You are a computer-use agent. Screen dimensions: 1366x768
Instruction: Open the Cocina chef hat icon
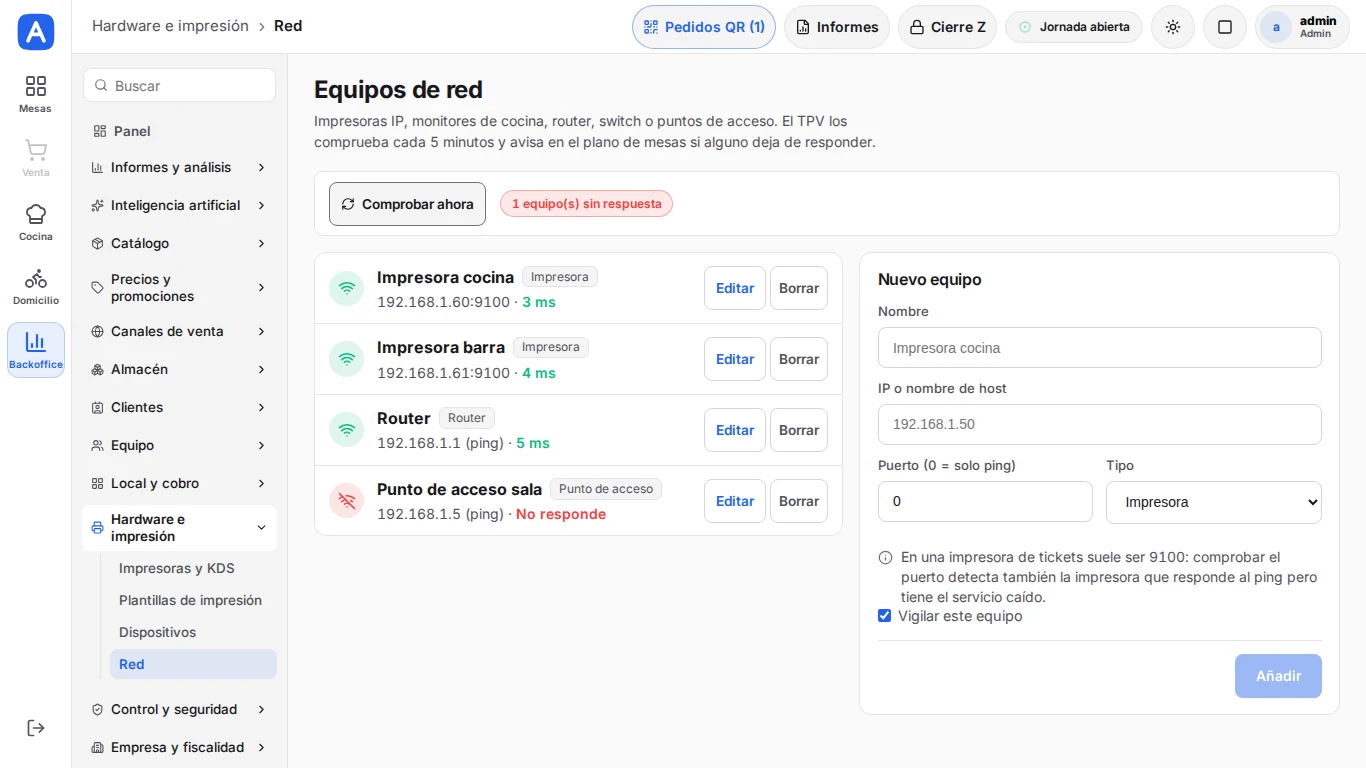pyautogui.click(x=35, y=222)
